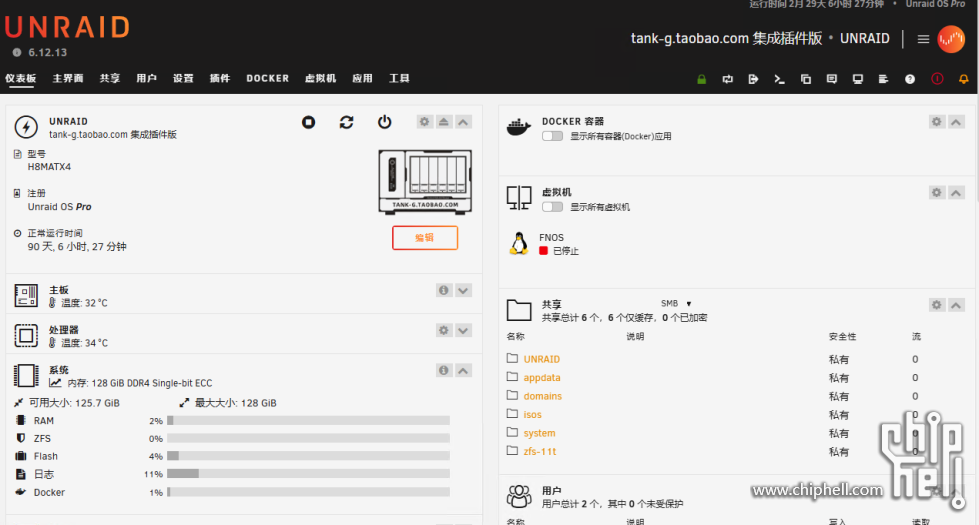Collapse the UNRAID tile with chevron
Screen dimensions: 979x525
tap(463, 122)
